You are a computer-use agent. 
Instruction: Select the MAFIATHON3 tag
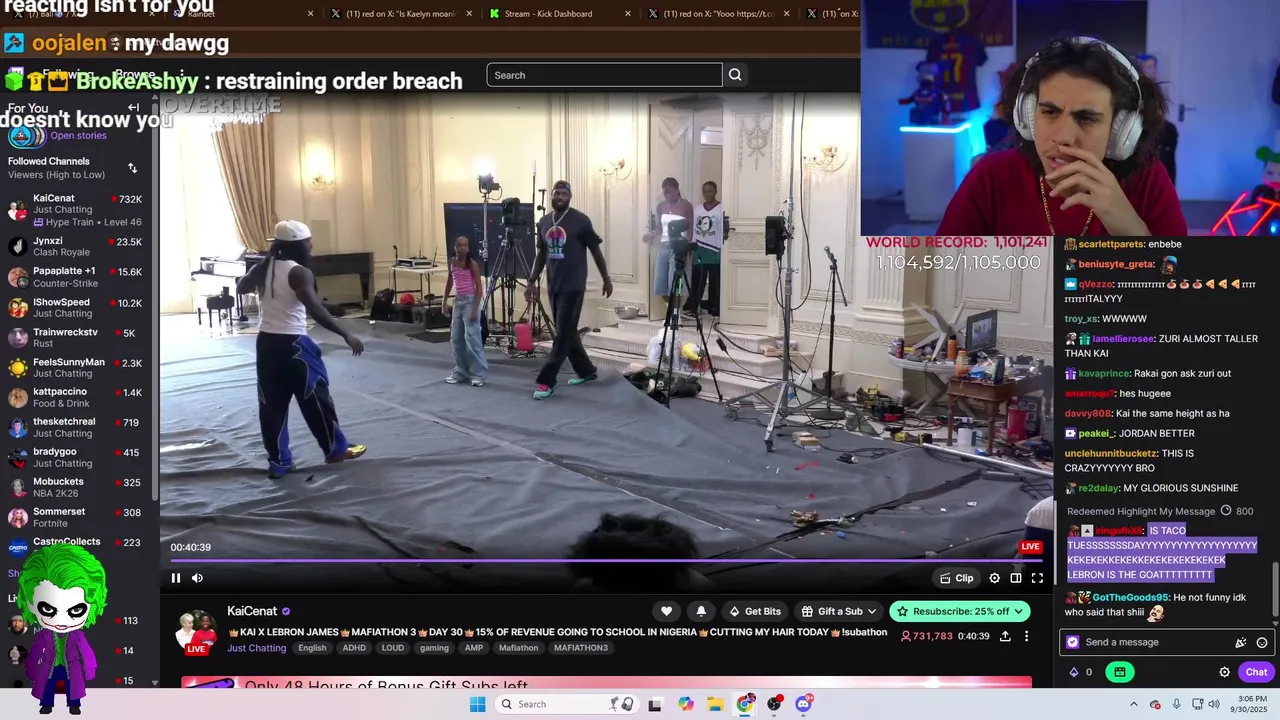click(581, 648)
